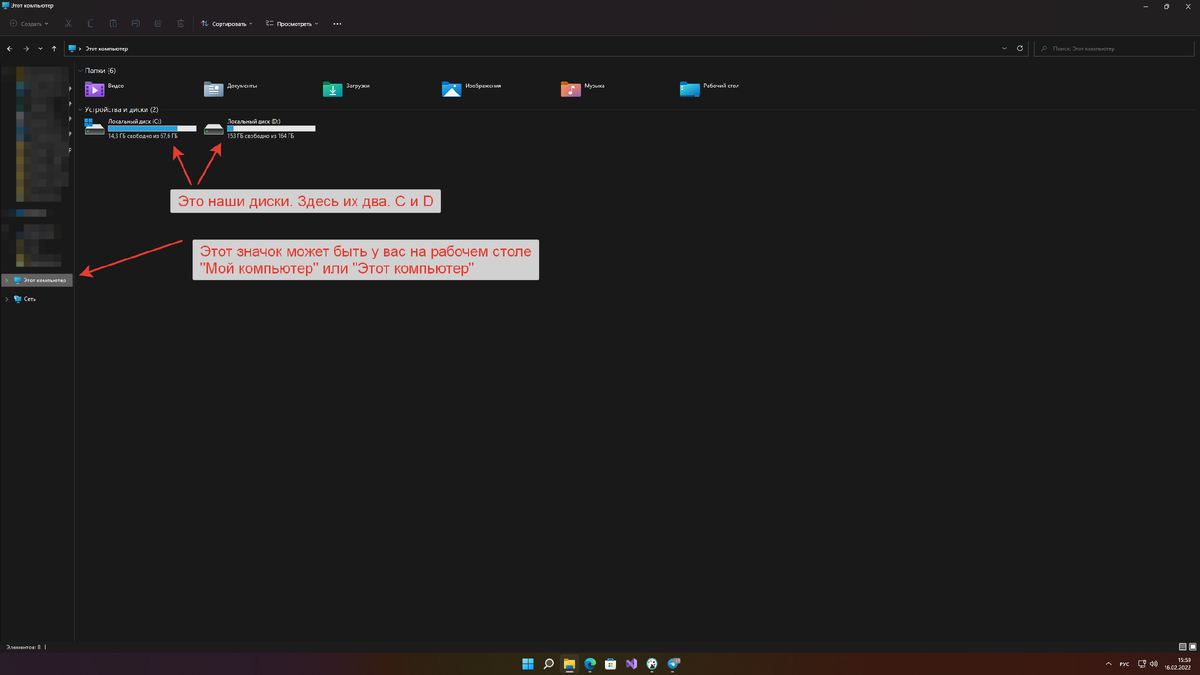Viewport: 1200px width, 675px height.
Task: Click the Cut scissors toolbar icon
Action: (x=68, y=23)
